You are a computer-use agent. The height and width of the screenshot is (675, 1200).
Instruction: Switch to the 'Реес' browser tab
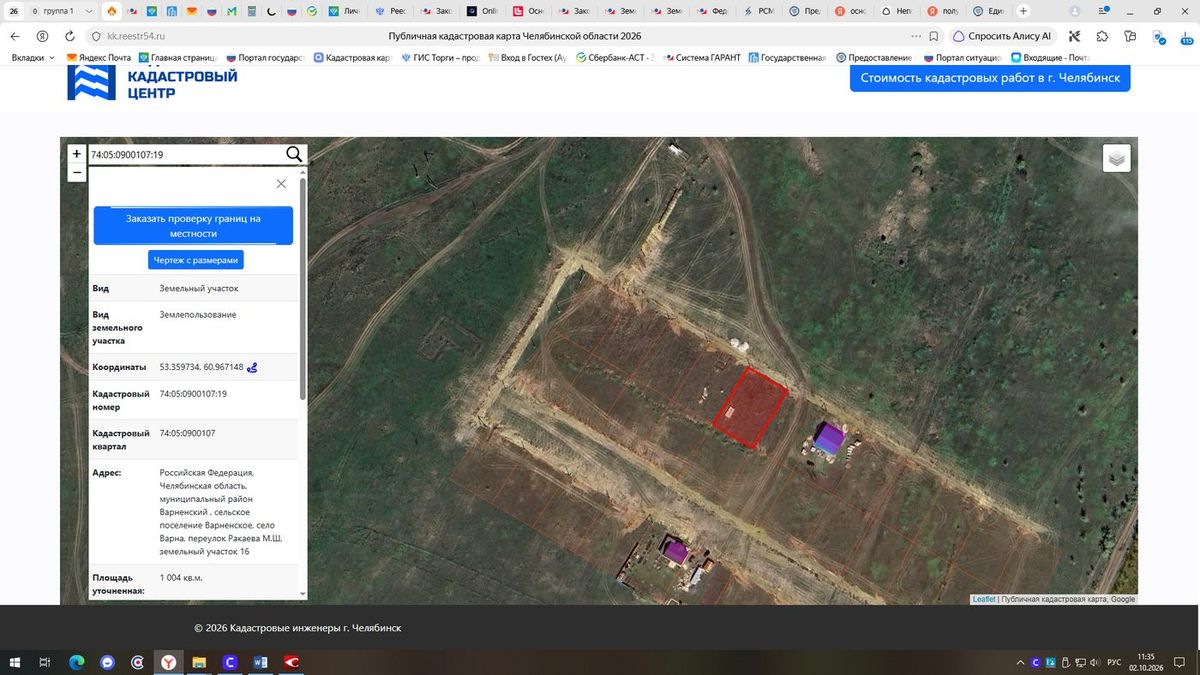pos(391,11)
